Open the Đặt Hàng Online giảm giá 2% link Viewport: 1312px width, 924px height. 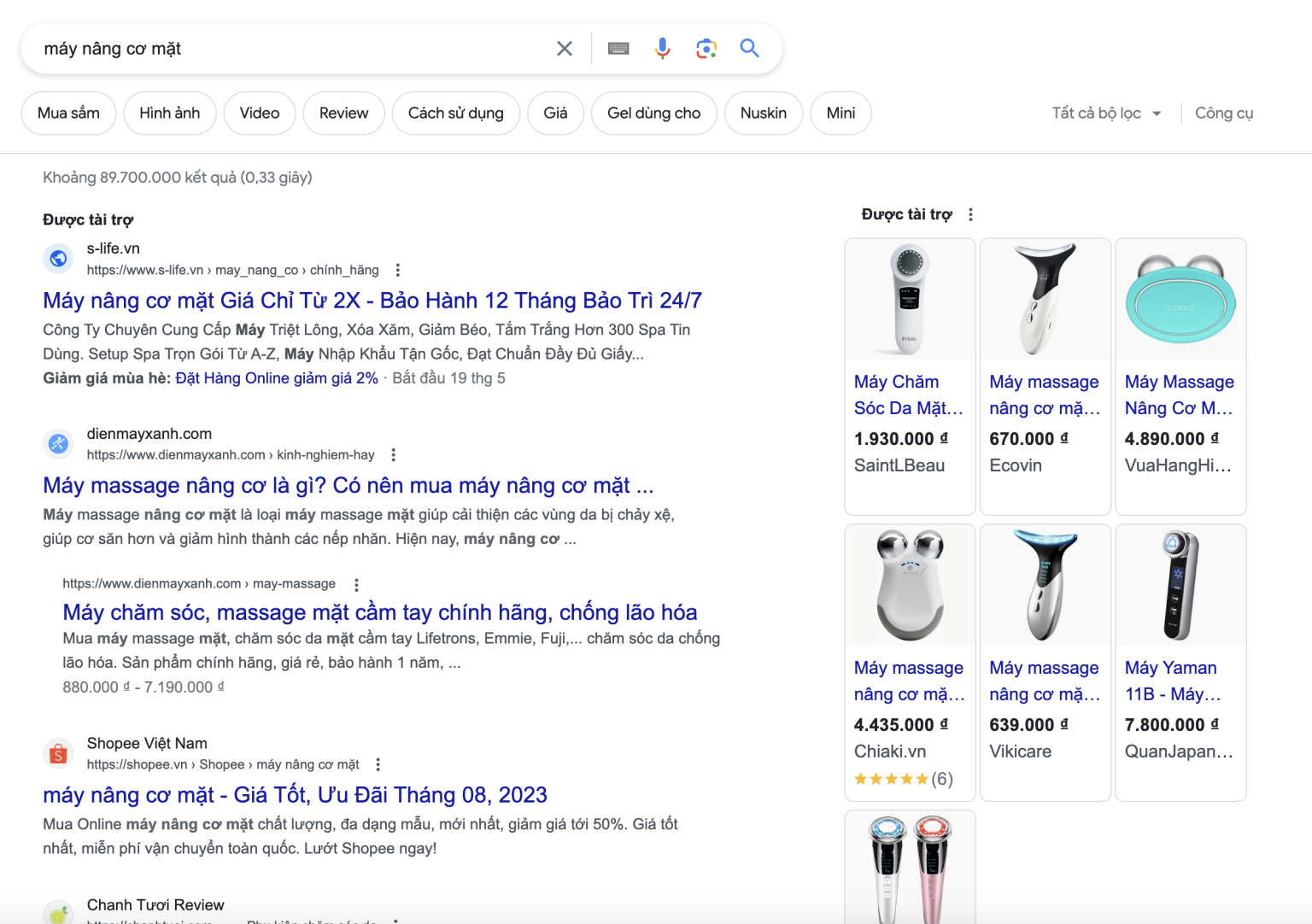(x=277, y=378)
